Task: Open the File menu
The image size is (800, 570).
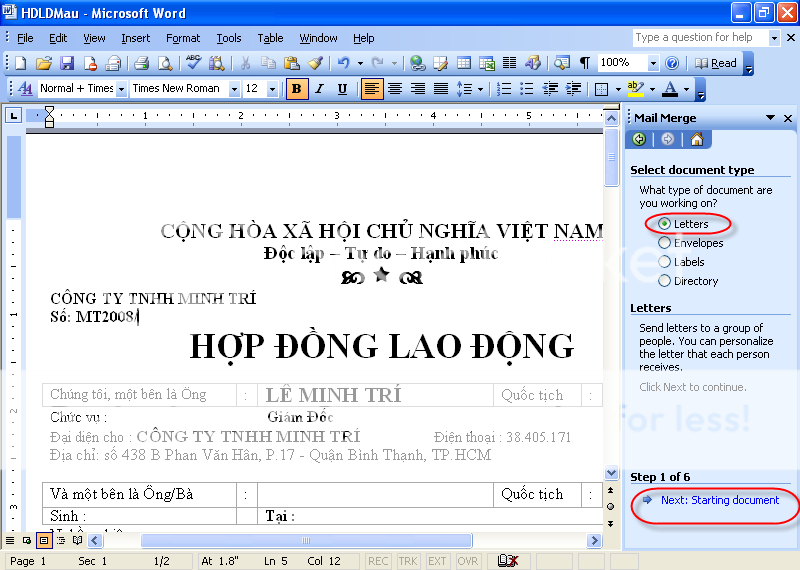Action: pyautogui.click(x=25, y=38)
